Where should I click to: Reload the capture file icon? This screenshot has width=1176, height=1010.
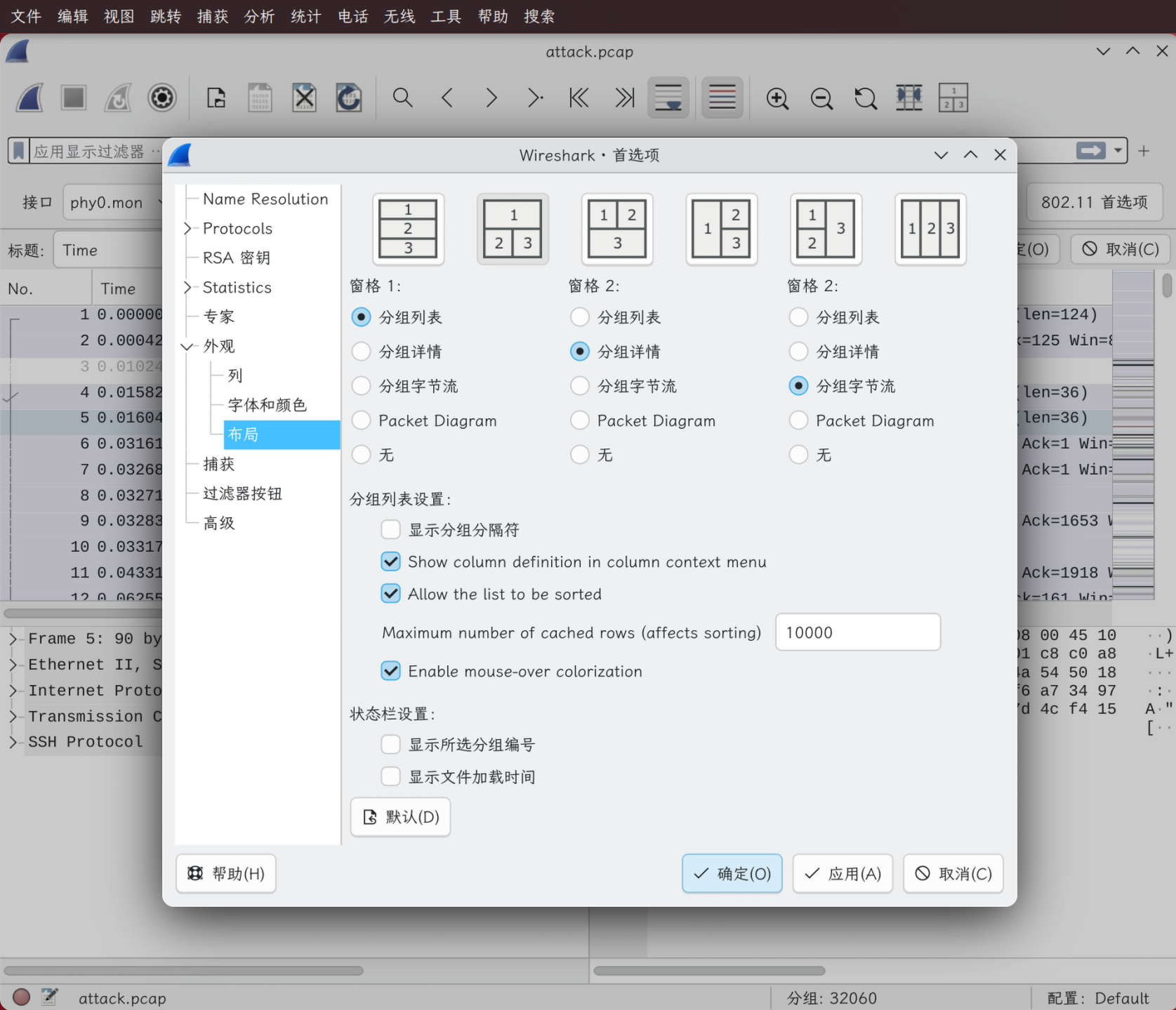tap(349, 98)
